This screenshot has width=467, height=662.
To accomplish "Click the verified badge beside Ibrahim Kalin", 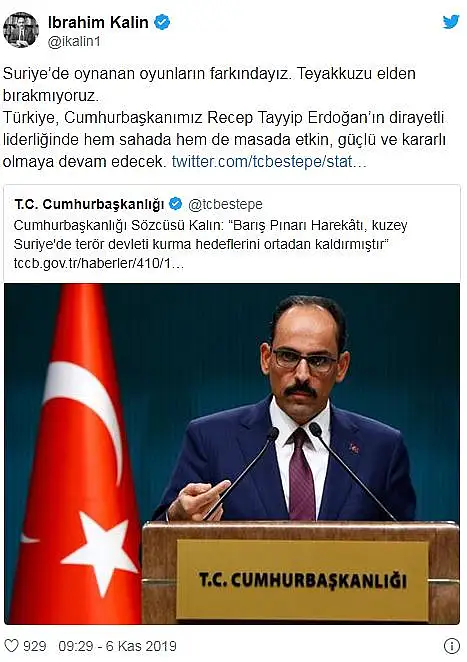I will tap(162, 22).
